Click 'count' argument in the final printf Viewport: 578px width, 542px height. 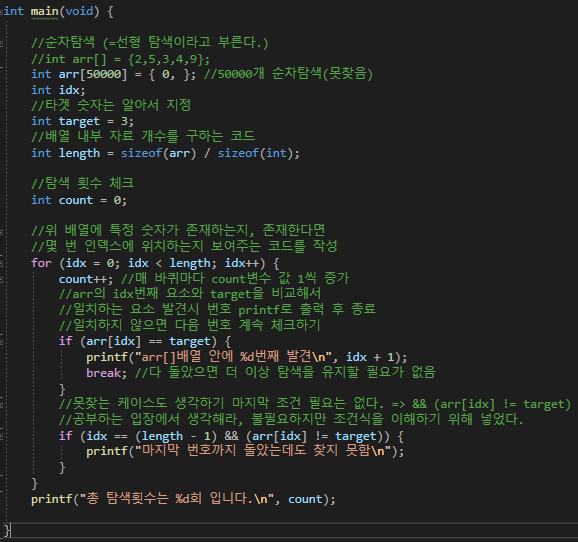click(x=305, y=499)
